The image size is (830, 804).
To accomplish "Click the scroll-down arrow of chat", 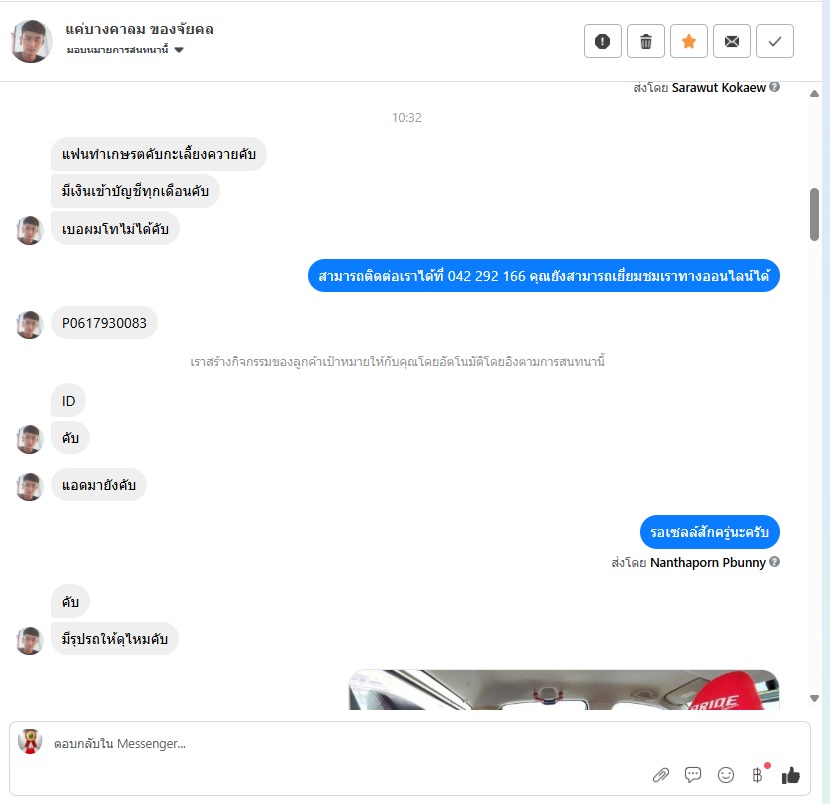I will point(815,699).
